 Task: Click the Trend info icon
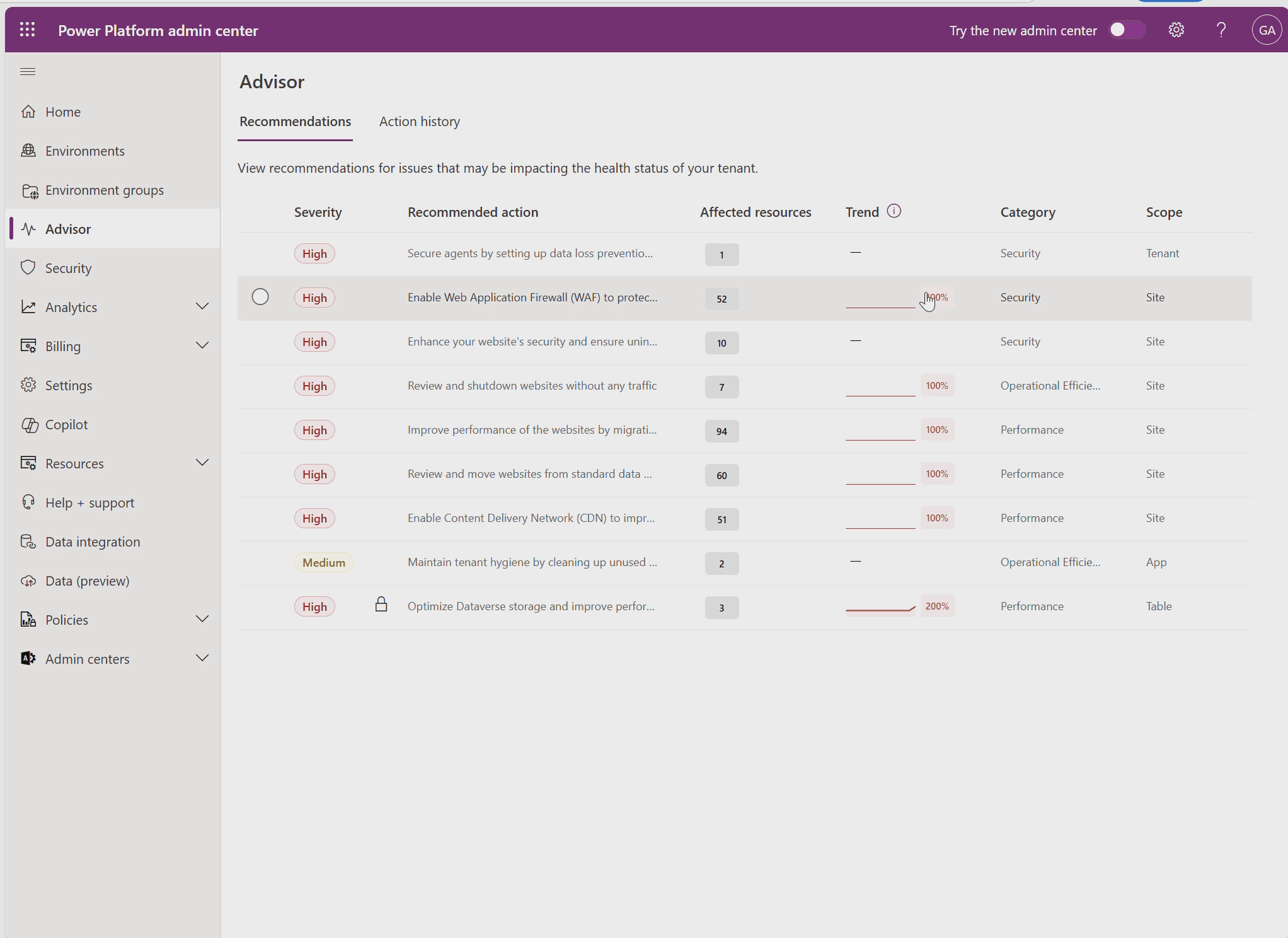tap(894, 211)
